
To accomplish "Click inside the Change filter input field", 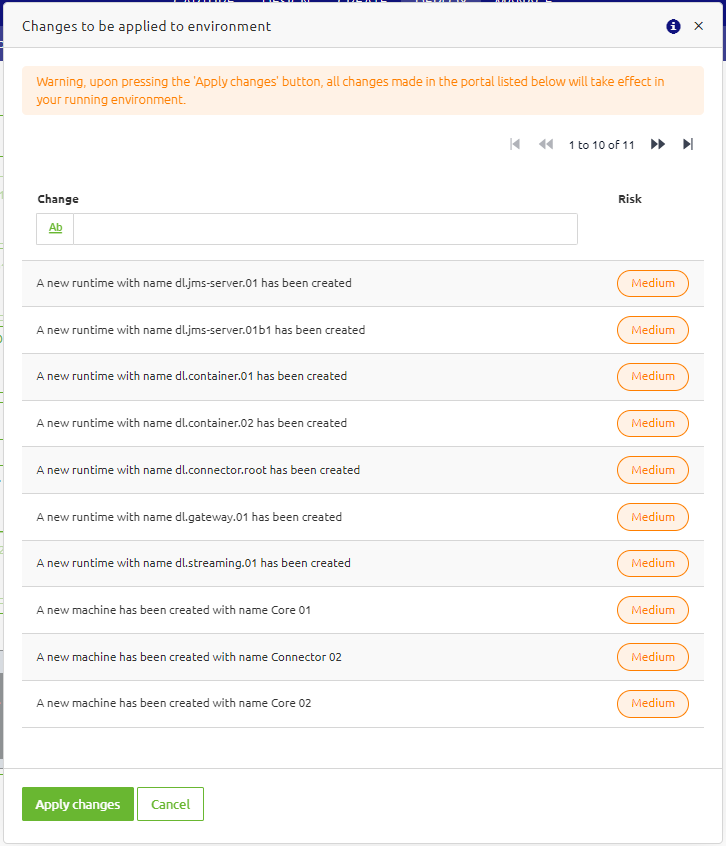I will pos(325,228).
